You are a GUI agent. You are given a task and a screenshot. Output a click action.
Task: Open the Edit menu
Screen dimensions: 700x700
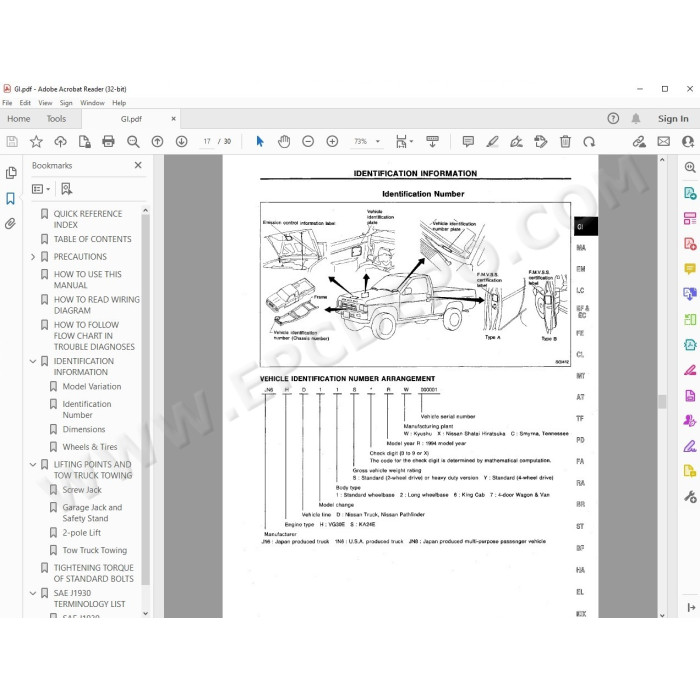click(25, 103)
